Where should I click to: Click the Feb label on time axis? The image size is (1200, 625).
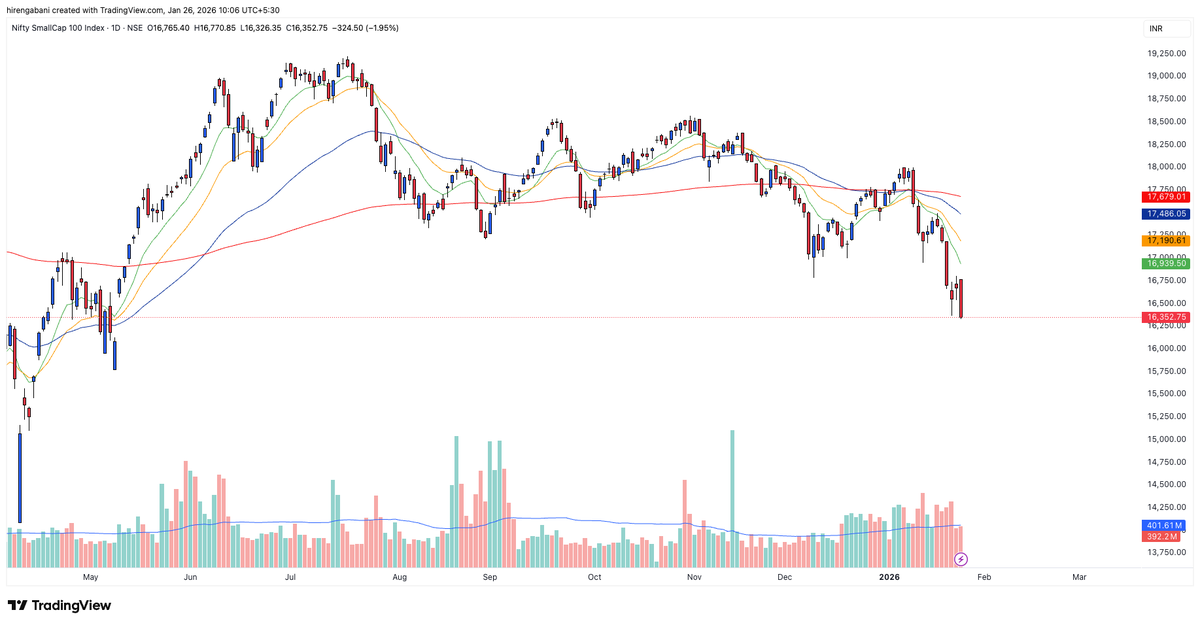[x=985, y=577]
